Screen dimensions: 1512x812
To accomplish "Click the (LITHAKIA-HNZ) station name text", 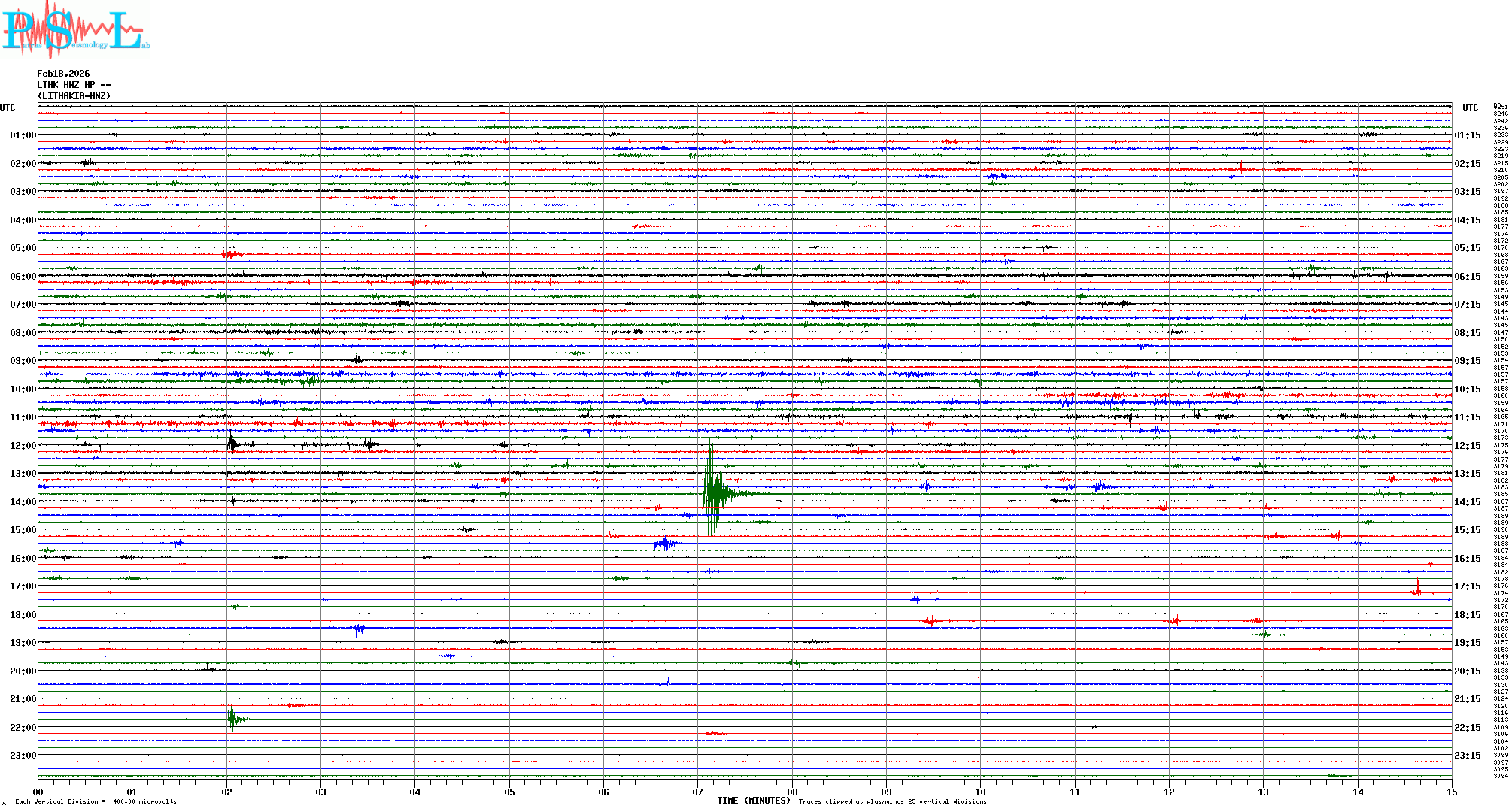I will tap(74, 96).
